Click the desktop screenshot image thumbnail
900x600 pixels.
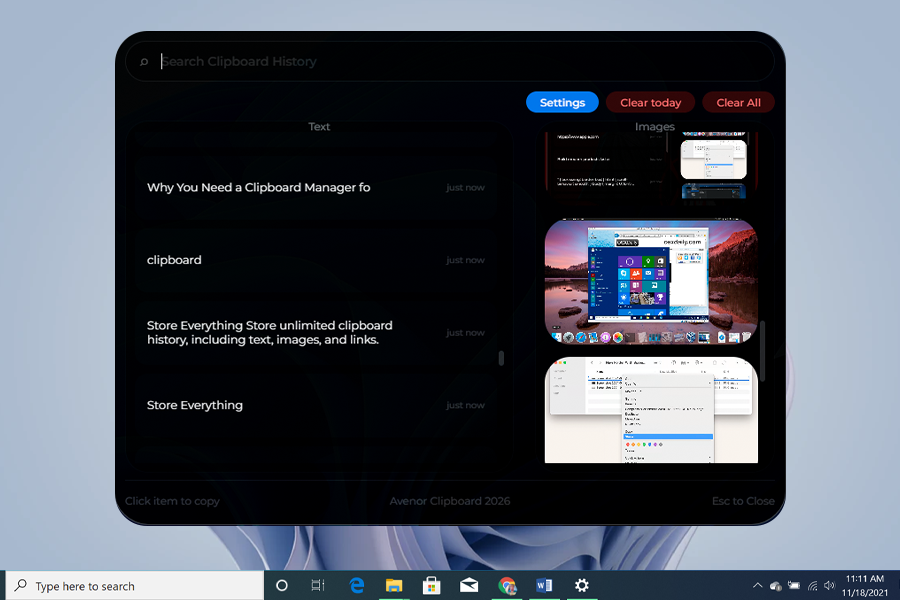click(651, 281)
